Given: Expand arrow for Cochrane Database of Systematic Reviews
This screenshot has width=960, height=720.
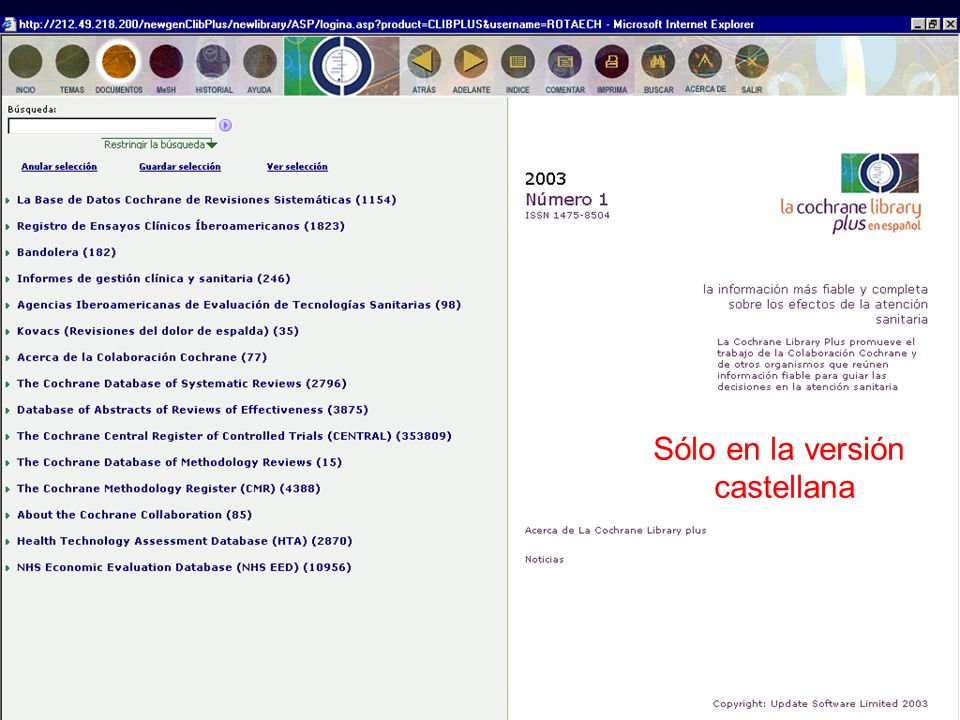Looking at the screenshot, I should pos(8,384).
